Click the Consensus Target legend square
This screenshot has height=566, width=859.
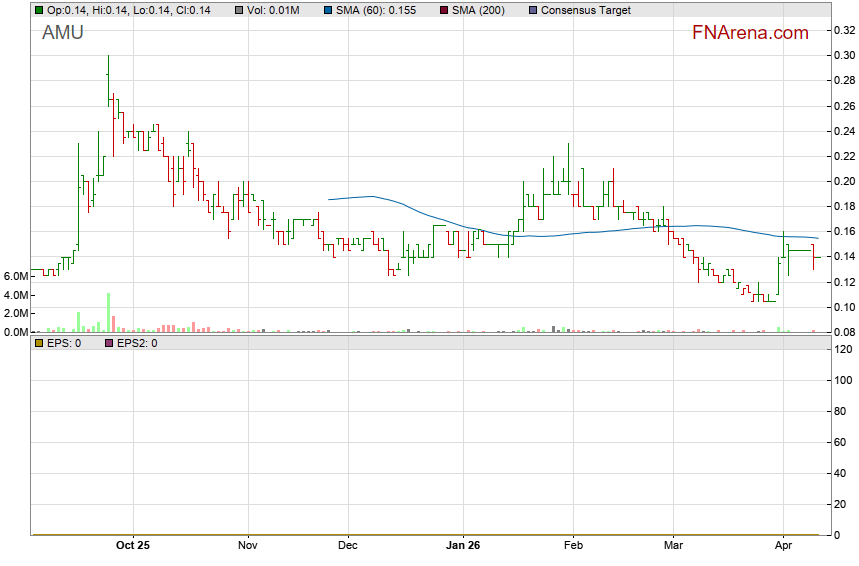pos(531,10)
